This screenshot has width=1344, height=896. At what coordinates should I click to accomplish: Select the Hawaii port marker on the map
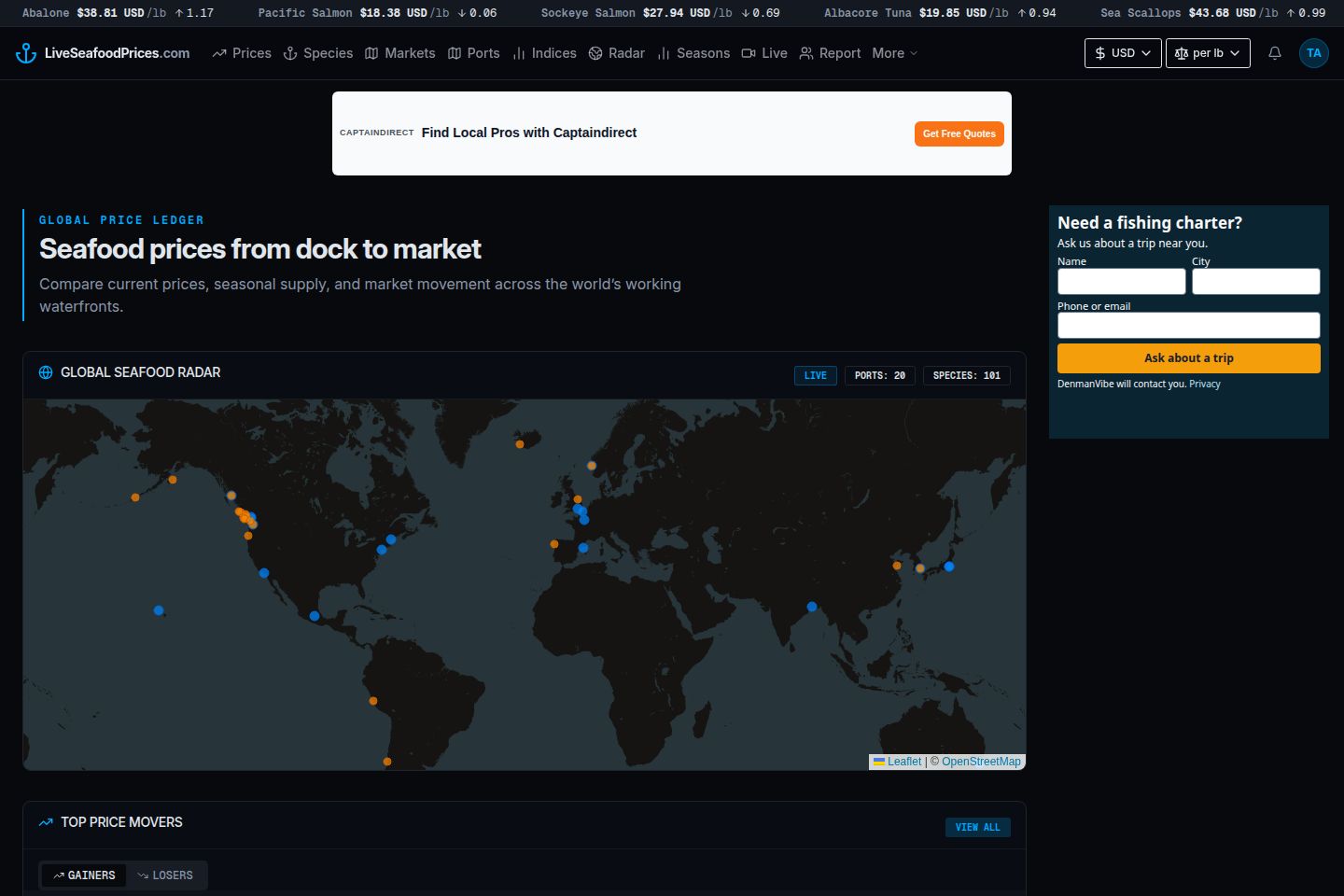pyautogui.click(x=159, y=610)
